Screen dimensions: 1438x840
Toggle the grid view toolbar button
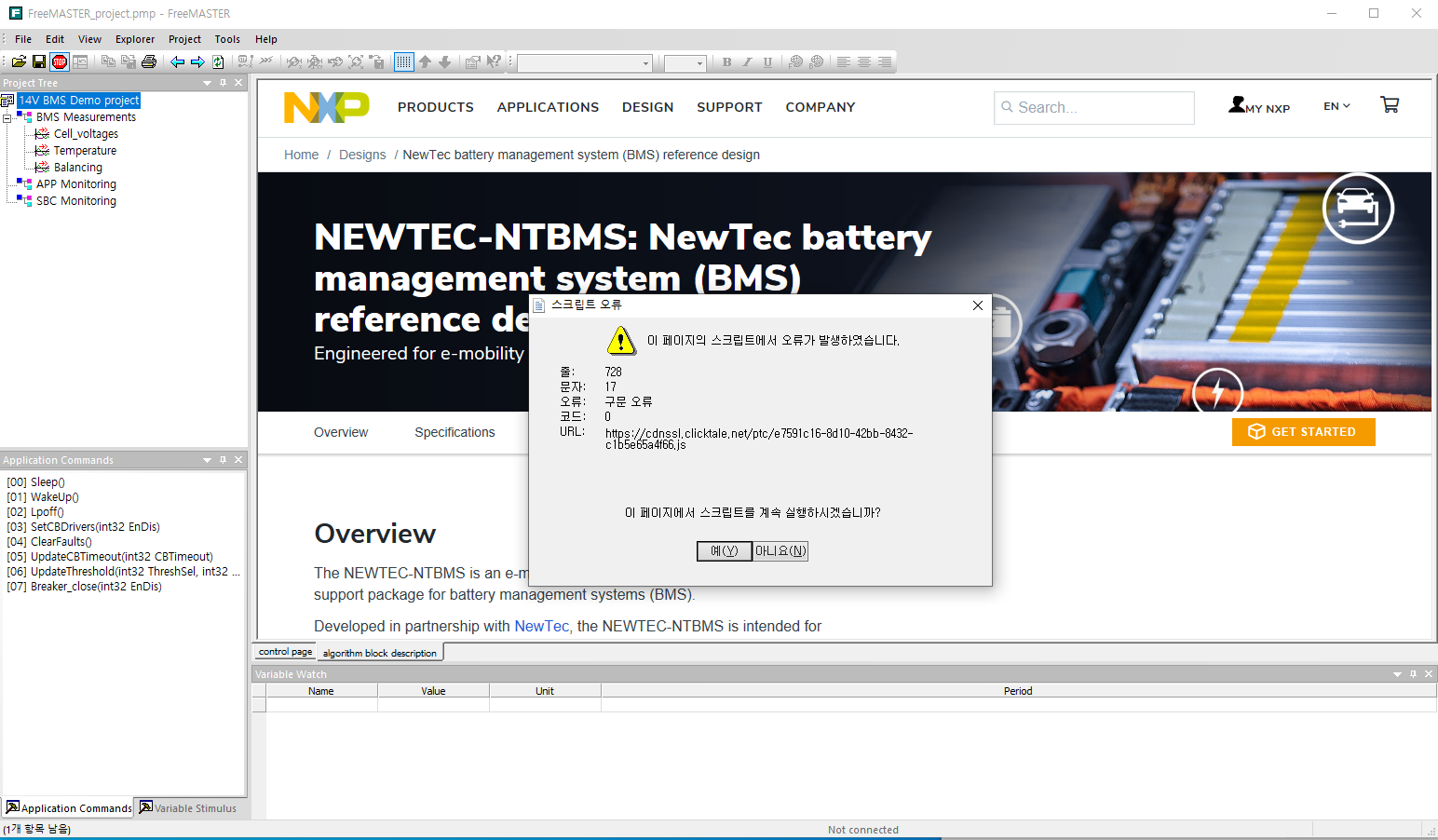coord(404,61)
